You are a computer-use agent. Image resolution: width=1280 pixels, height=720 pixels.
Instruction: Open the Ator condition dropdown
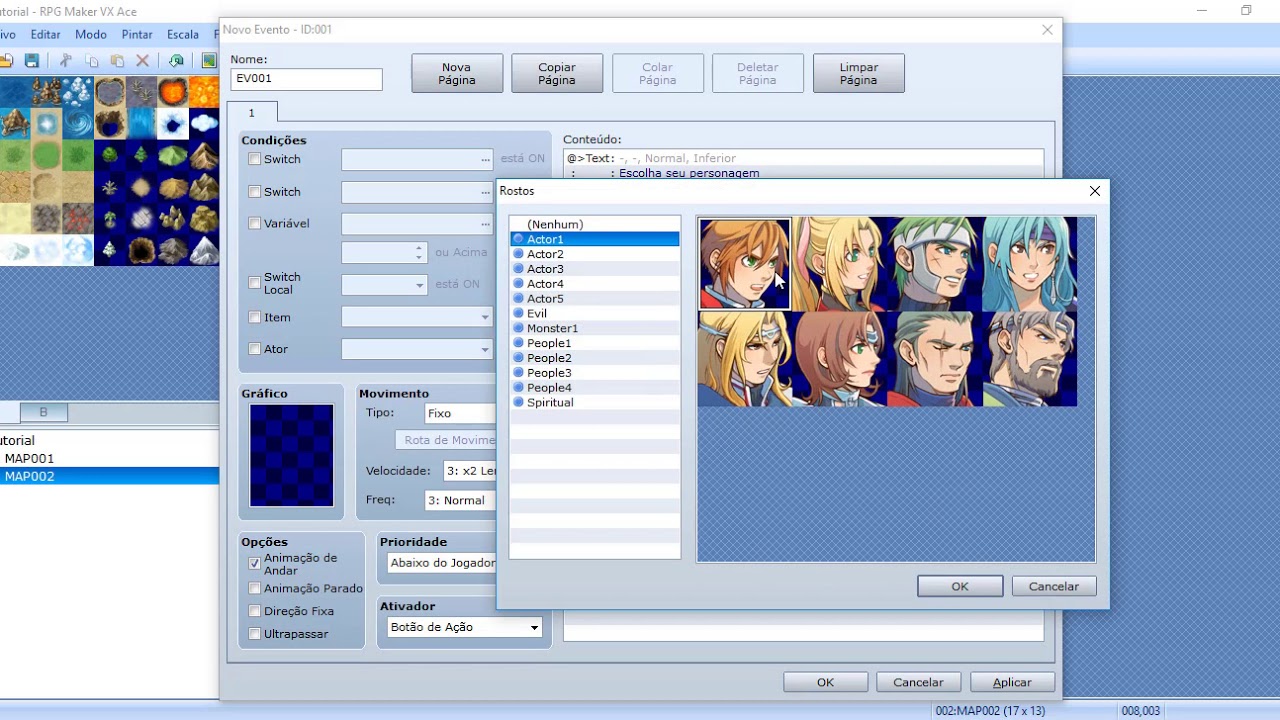pos(417,349)
